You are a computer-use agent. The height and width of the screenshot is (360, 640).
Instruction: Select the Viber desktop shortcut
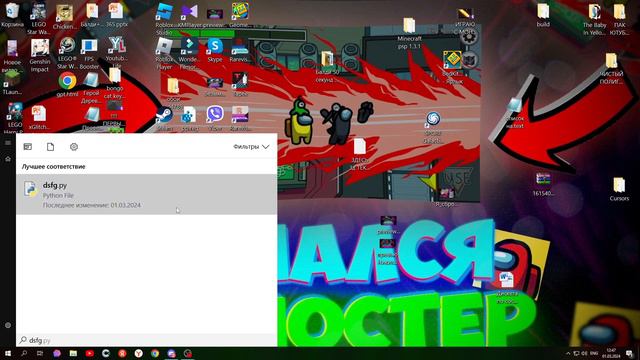(215, 118)
